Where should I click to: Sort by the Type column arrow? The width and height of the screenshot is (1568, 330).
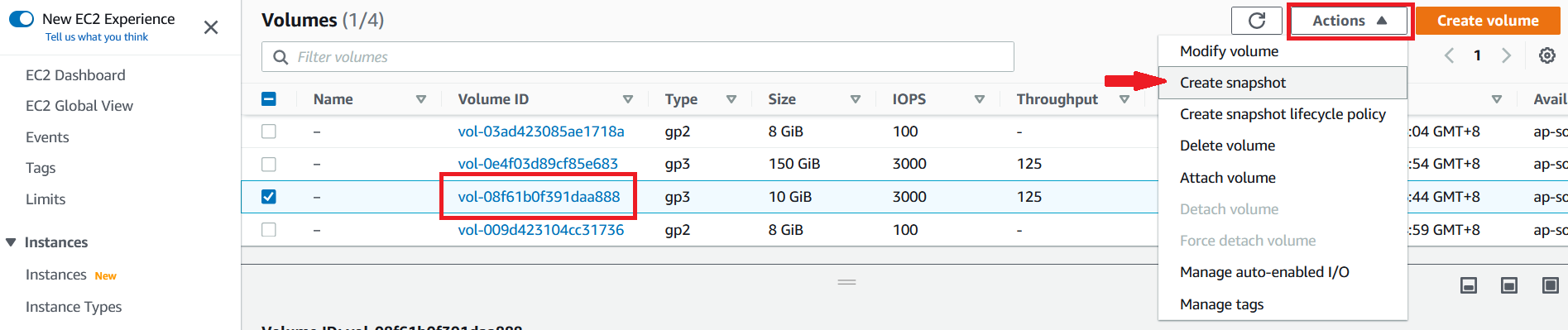pos(731,99)
